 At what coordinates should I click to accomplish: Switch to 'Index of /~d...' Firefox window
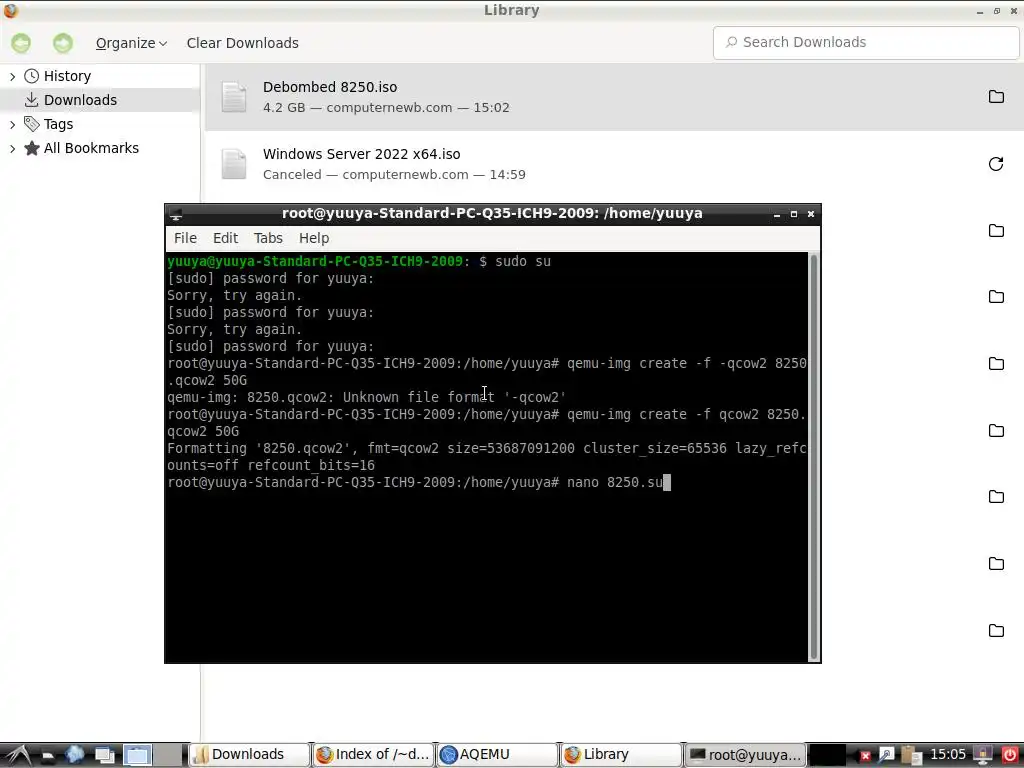point(373,755)
